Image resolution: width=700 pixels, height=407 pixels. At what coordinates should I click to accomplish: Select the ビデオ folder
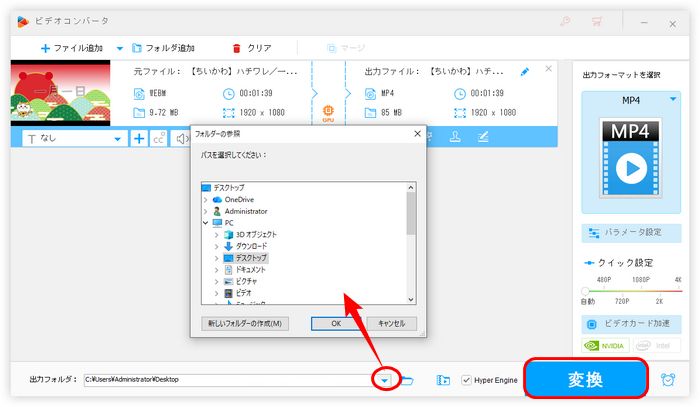[244, 293]
